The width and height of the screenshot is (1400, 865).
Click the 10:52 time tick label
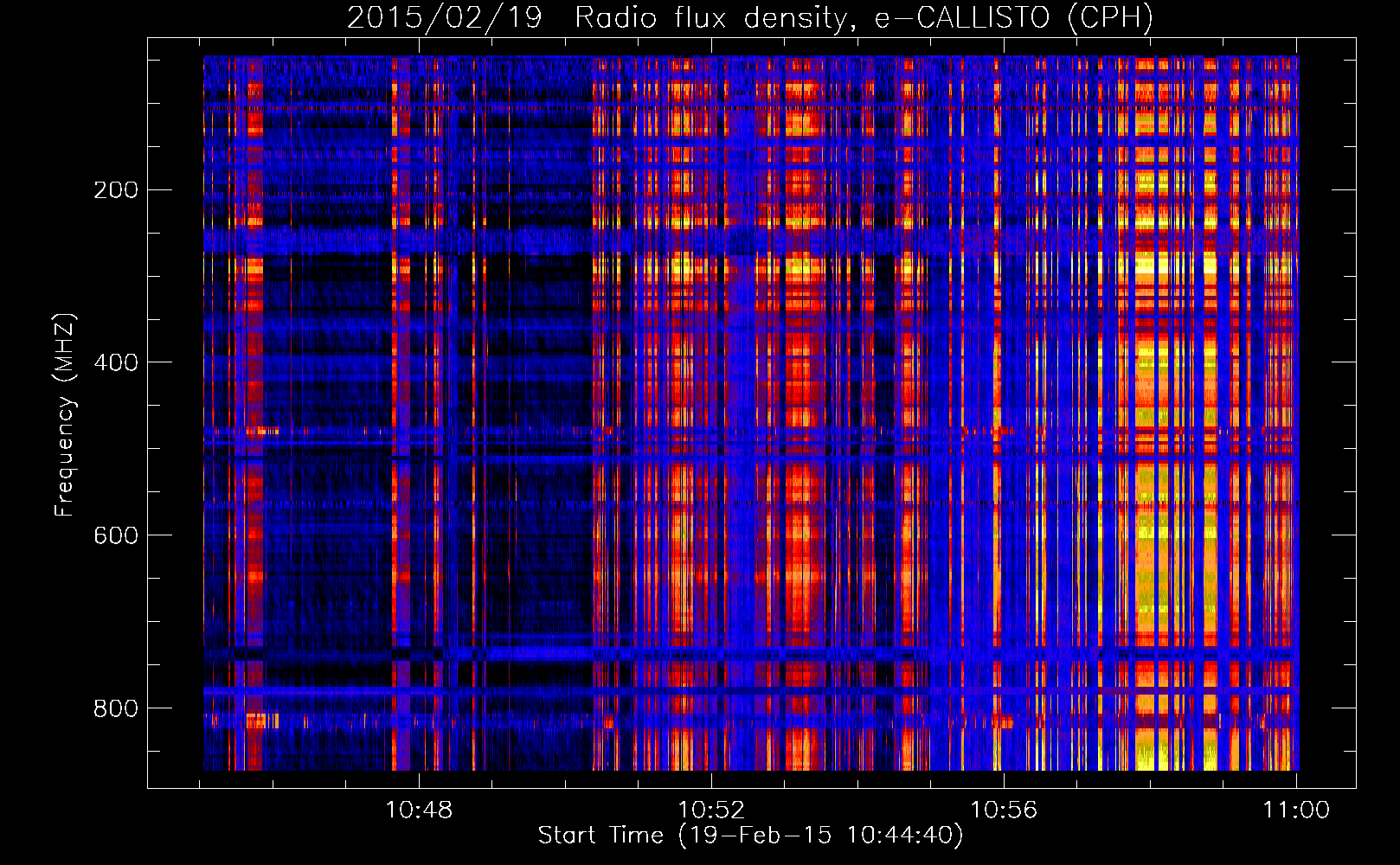coord(711,811)
